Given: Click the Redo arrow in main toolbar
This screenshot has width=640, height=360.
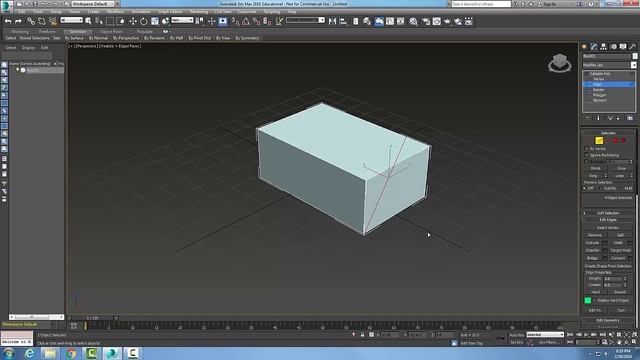Looking at the screenshot, I should tap(18, 21).
